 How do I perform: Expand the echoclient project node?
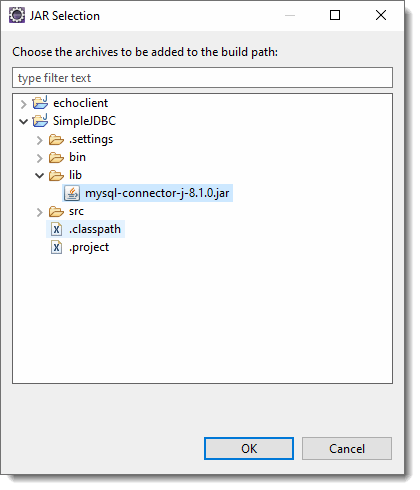point(23,104)
